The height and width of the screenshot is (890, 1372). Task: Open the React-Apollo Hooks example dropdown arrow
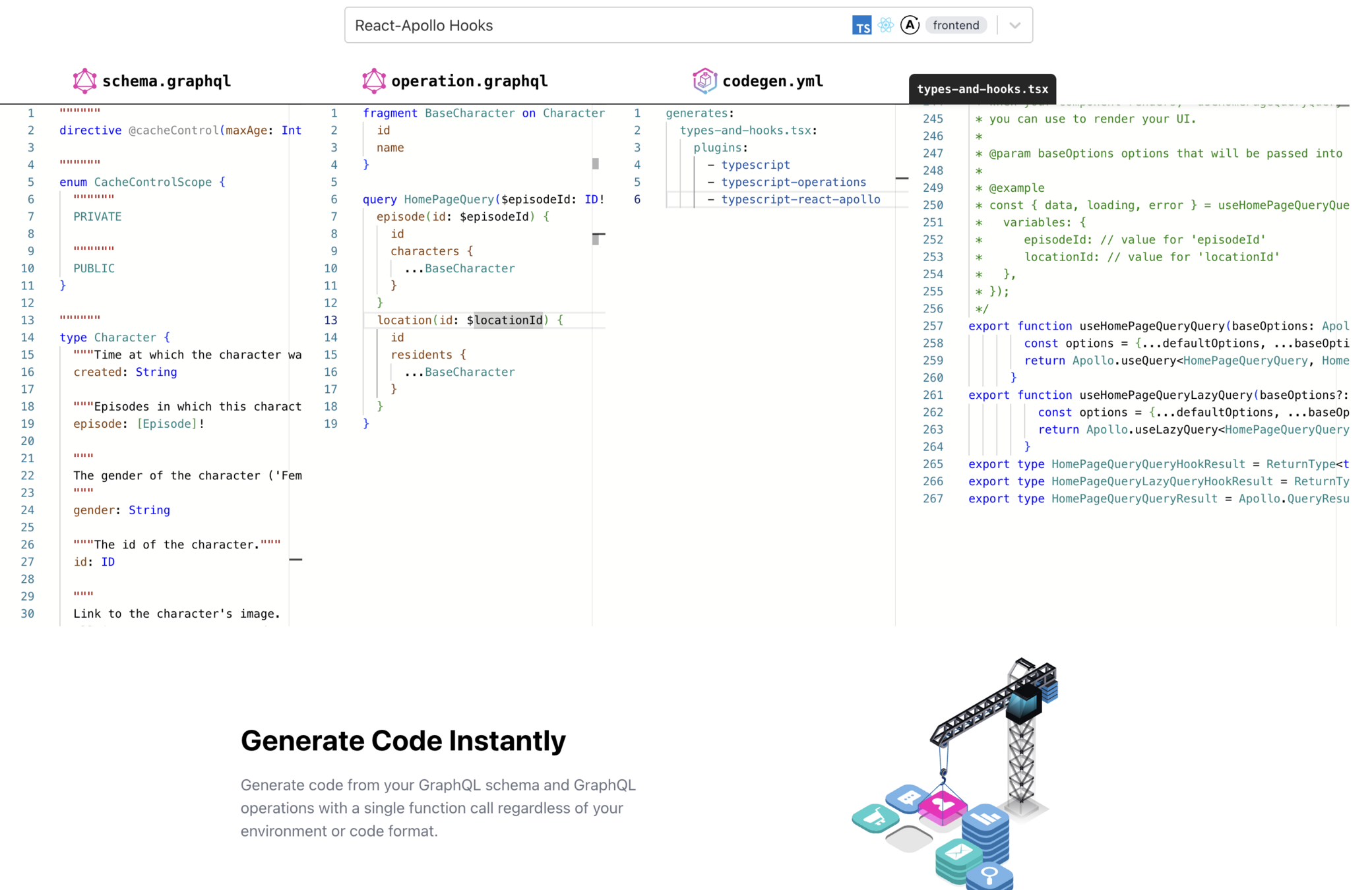1014,26
